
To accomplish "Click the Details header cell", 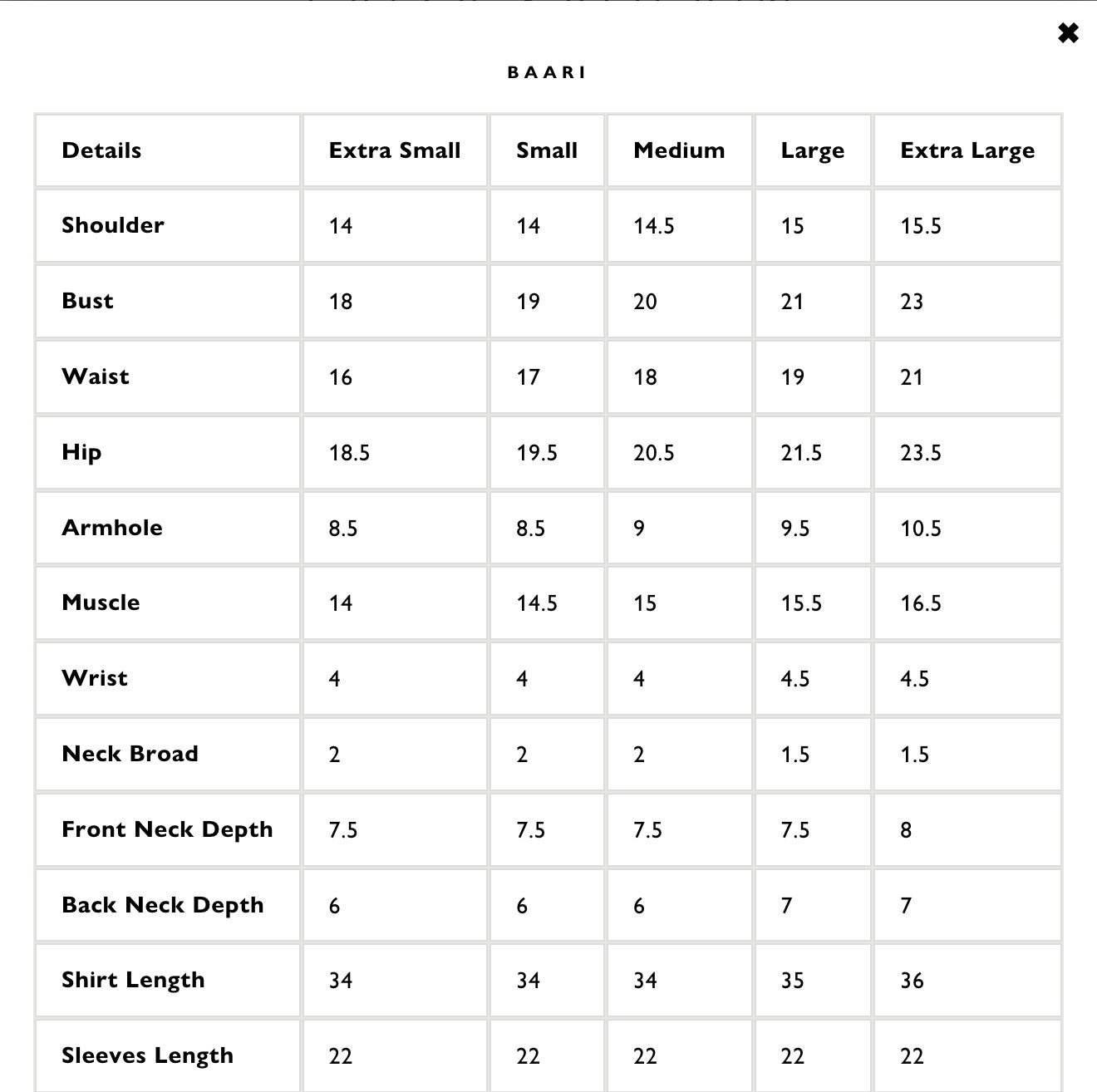I will pos(101,150).
